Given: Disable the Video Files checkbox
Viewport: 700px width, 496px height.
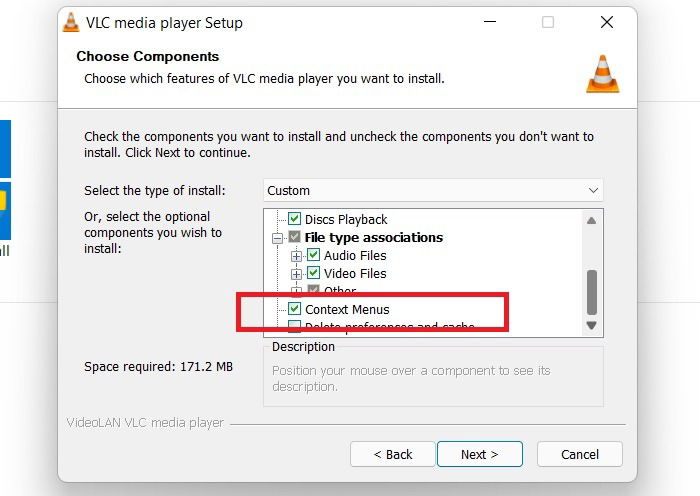Looking at the screenshot, I should 313,273.
